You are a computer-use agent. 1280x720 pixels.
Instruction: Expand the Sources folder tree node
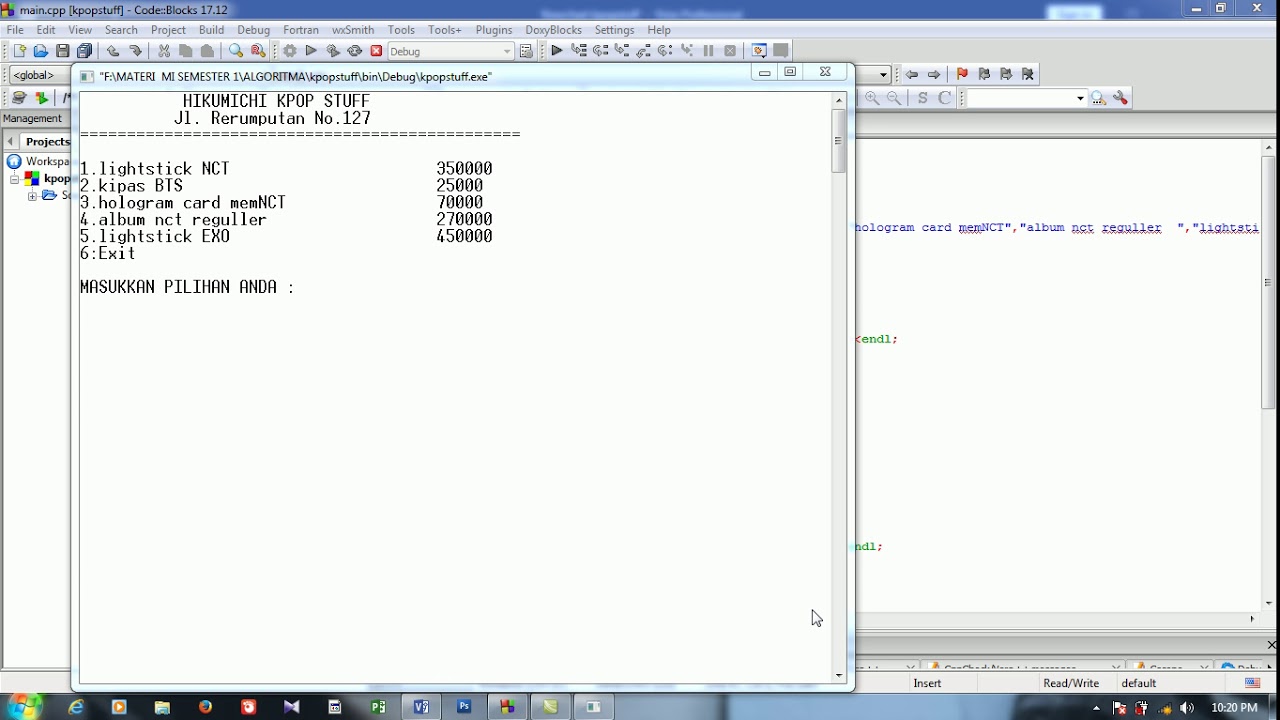32,196
